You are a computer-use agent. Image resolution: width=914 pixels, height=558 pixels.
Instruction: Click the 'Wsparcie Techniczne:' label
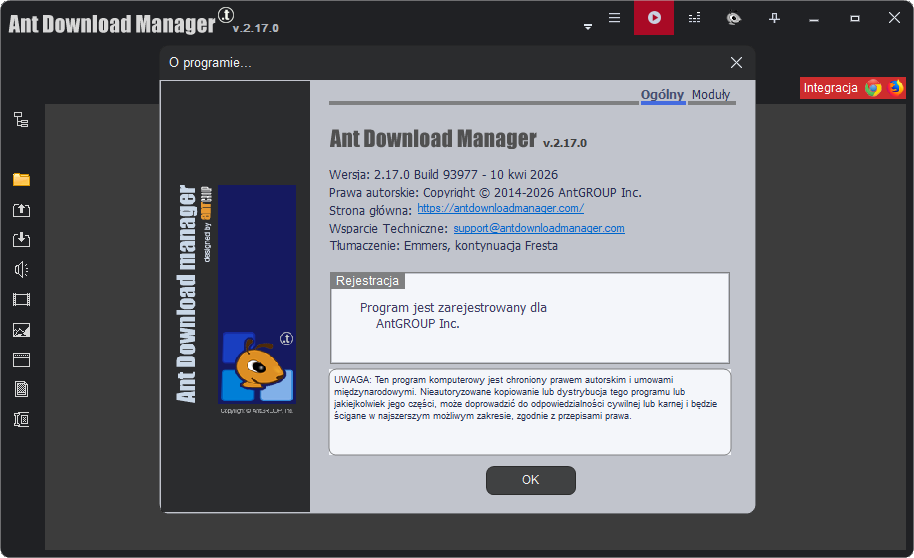(388, 229)
